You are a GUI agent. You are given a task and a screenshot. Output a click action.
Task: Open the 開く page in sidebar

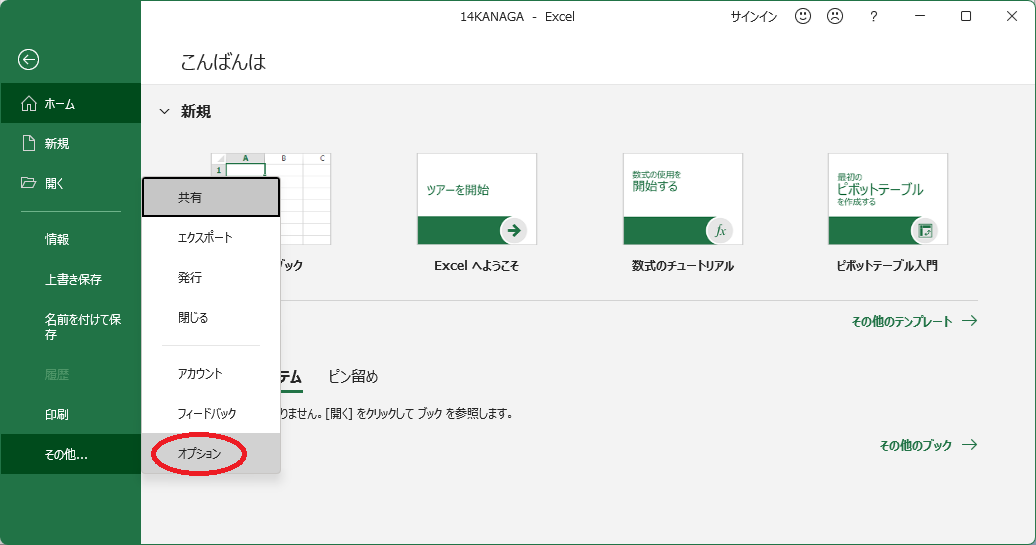tap(71, 183)
